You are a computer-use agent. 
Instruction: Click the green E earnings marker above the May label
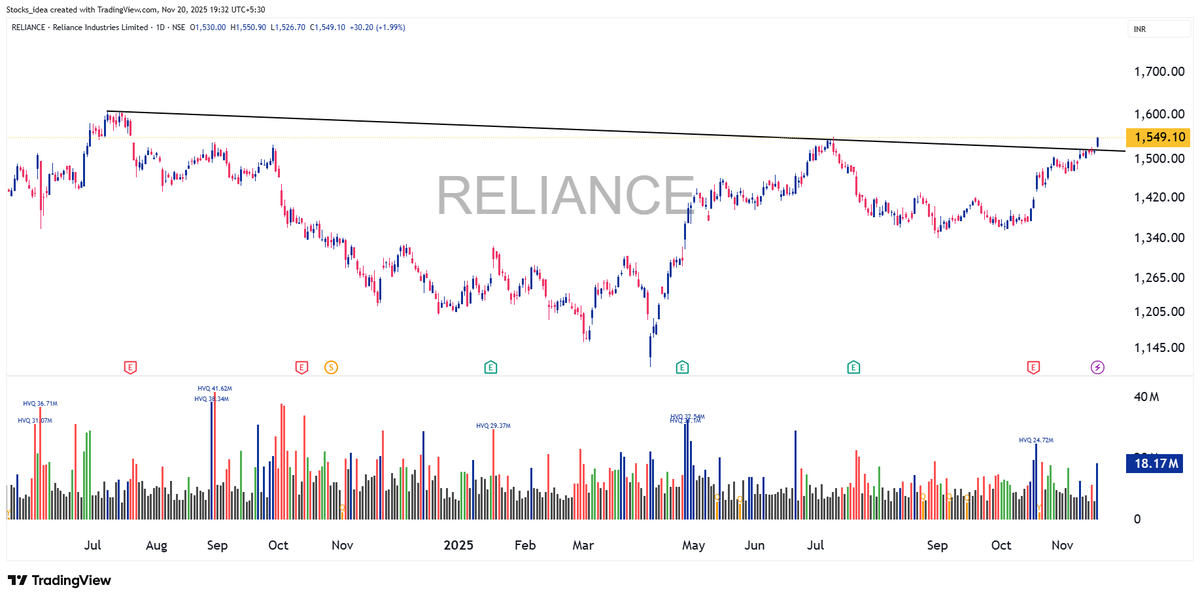coord(682,368)
